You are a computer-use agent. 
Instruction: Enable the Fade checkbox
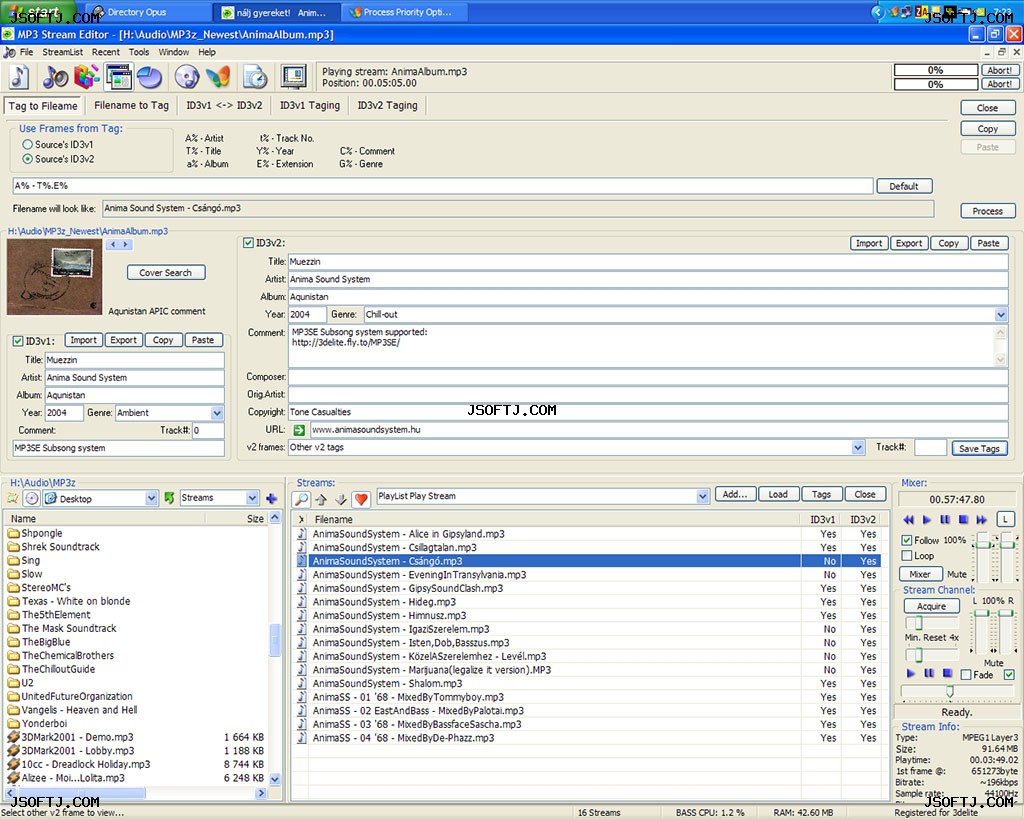(x=966, y=675)
